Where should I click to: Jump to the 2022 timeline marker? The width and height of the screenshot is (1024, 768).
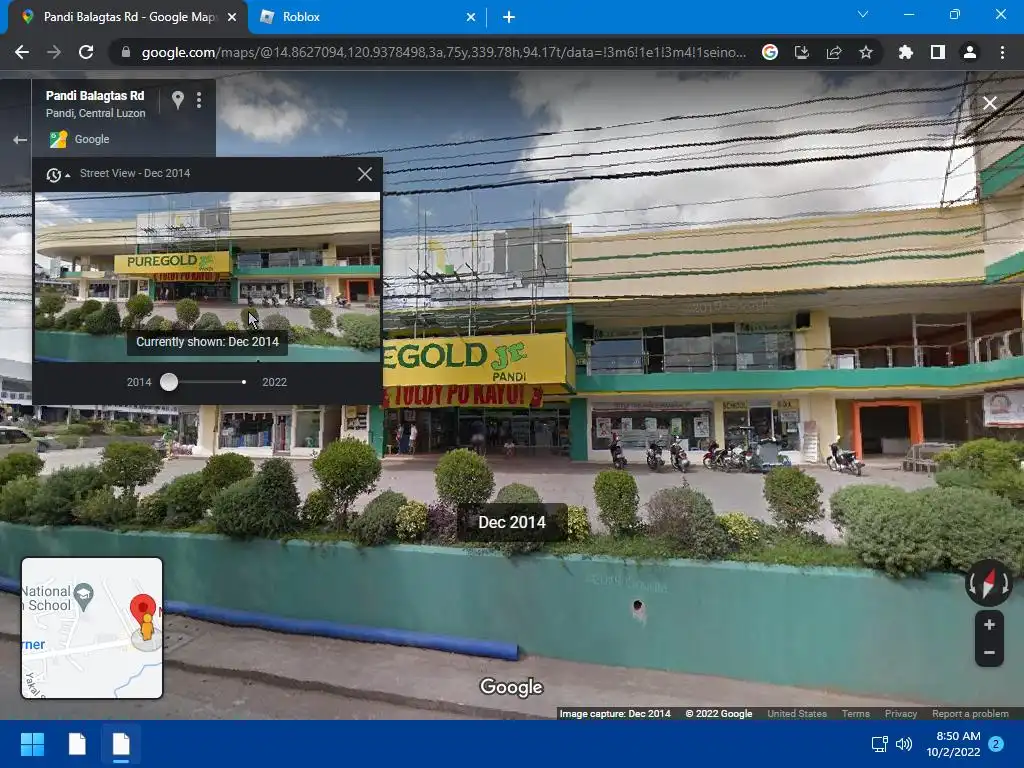point(244,382)
